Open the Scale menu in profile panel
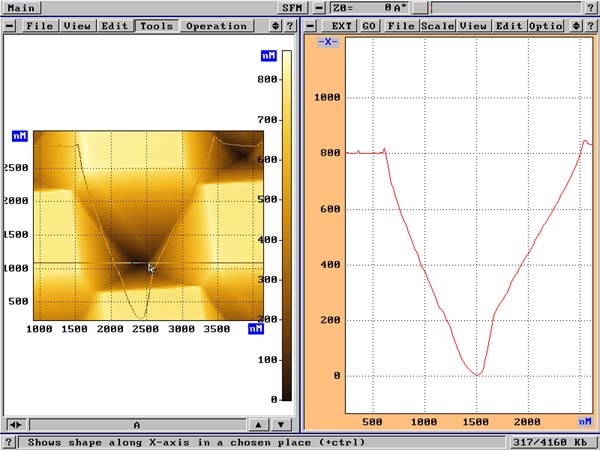Viewport: 600px width, 450px height. (x=436, y=25)
